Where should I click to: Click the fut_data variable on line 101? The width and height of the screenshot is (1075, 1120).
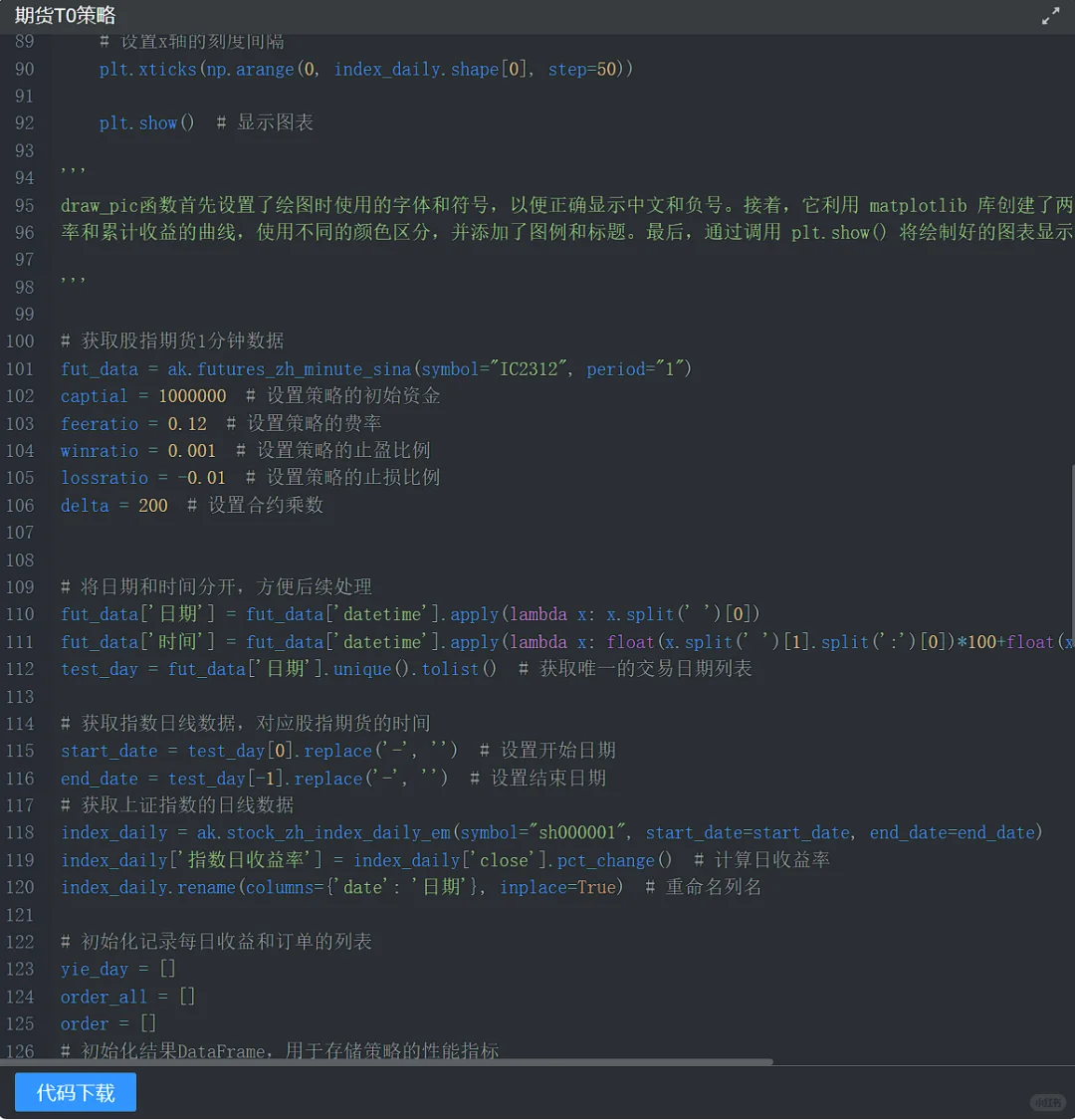100,369
